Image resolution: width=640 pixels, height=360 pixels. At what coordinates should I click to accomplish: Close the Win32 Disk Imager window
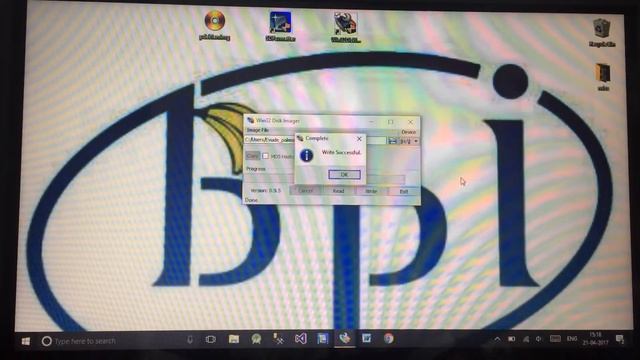pos(411,122)
